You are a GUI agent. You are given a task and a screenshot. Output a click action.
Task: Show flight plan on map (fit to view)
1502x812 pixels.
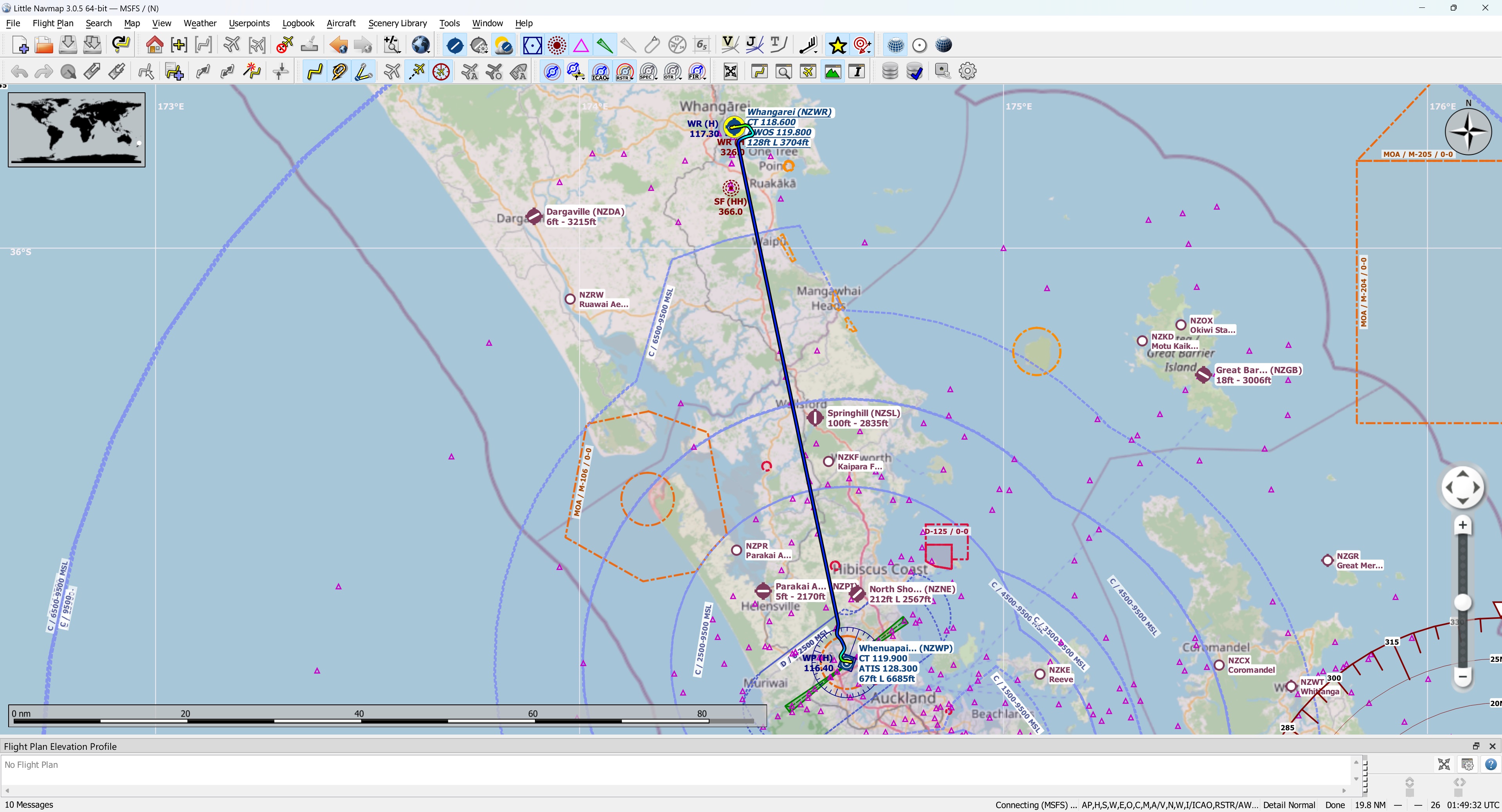coord(731,71)
